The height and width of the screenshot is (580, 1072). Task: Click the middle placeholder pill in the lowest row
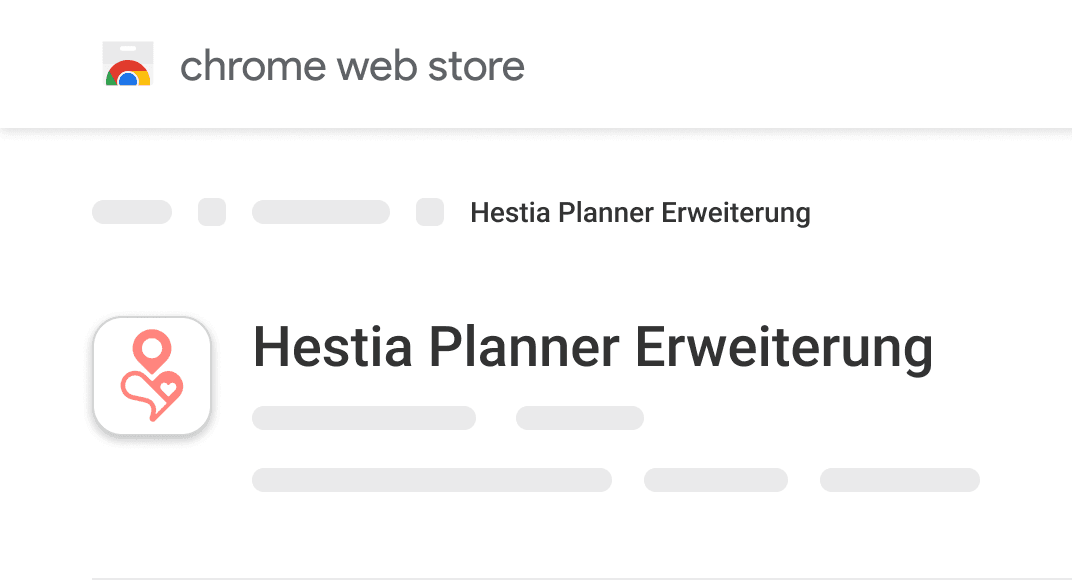pos(716,480)
